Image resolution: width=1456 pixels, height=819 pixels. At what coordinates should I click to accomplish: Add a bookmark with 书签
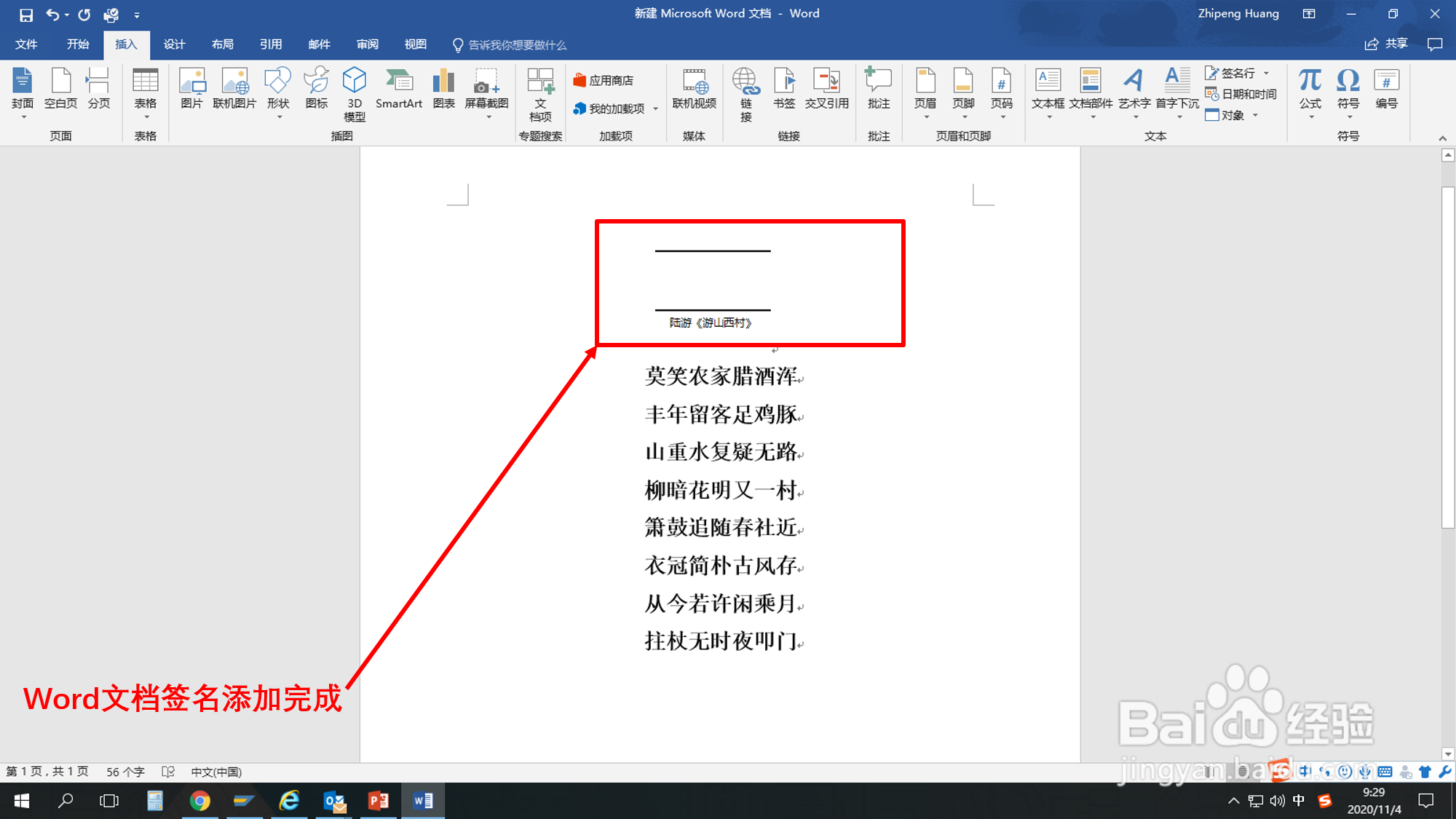pyautogui.click(x=785, y=91)
